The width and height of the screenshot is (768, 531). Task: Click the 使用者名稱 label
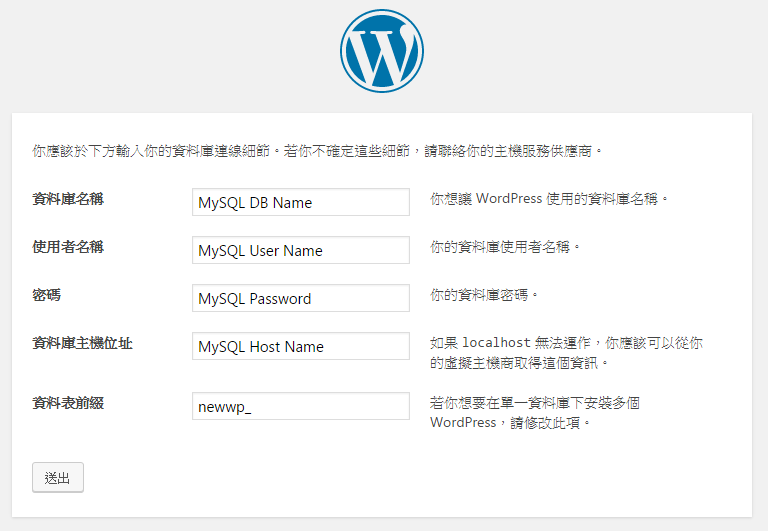click(x=68, y=247)
